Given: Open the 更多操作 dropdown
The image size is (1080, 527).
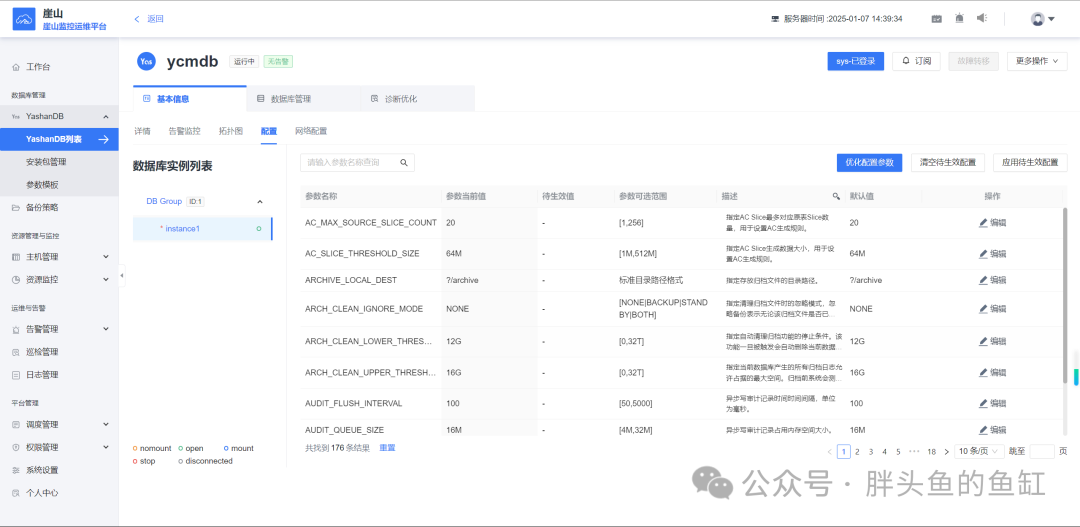Looking at the screenshot, I should pos(1037,61).
